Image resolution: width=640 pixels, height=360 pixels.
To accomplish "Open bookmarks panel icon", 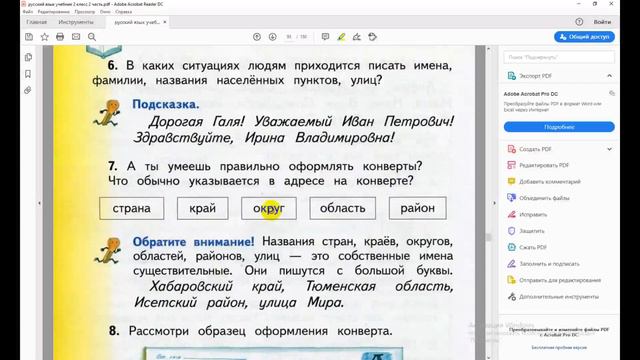I will pyautogui.click(x=28, y=74).
